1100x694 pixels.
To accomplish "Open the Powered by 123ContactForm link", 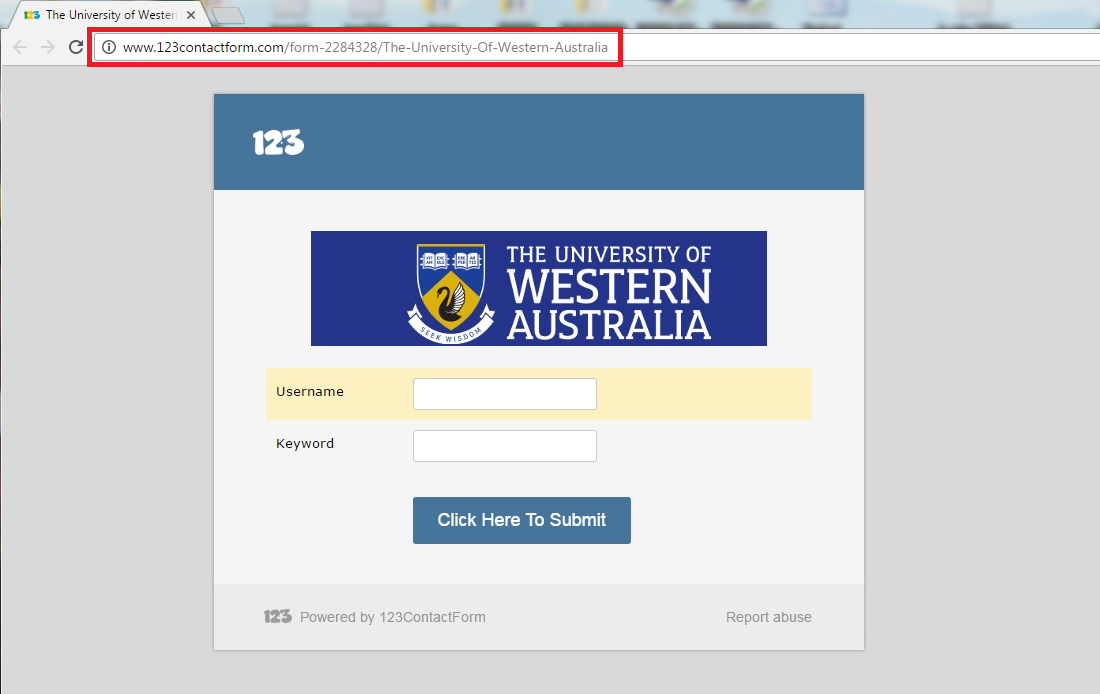I will 392,617.
